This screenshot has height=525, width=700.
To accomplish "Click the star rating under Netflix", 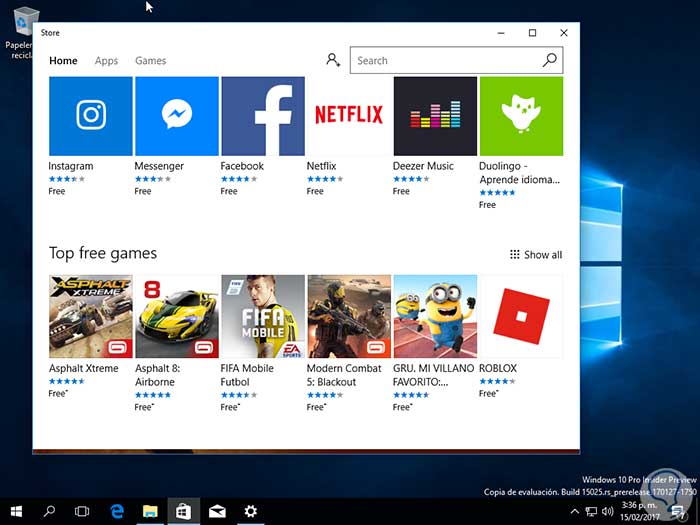I will click(x=325, y=179).
